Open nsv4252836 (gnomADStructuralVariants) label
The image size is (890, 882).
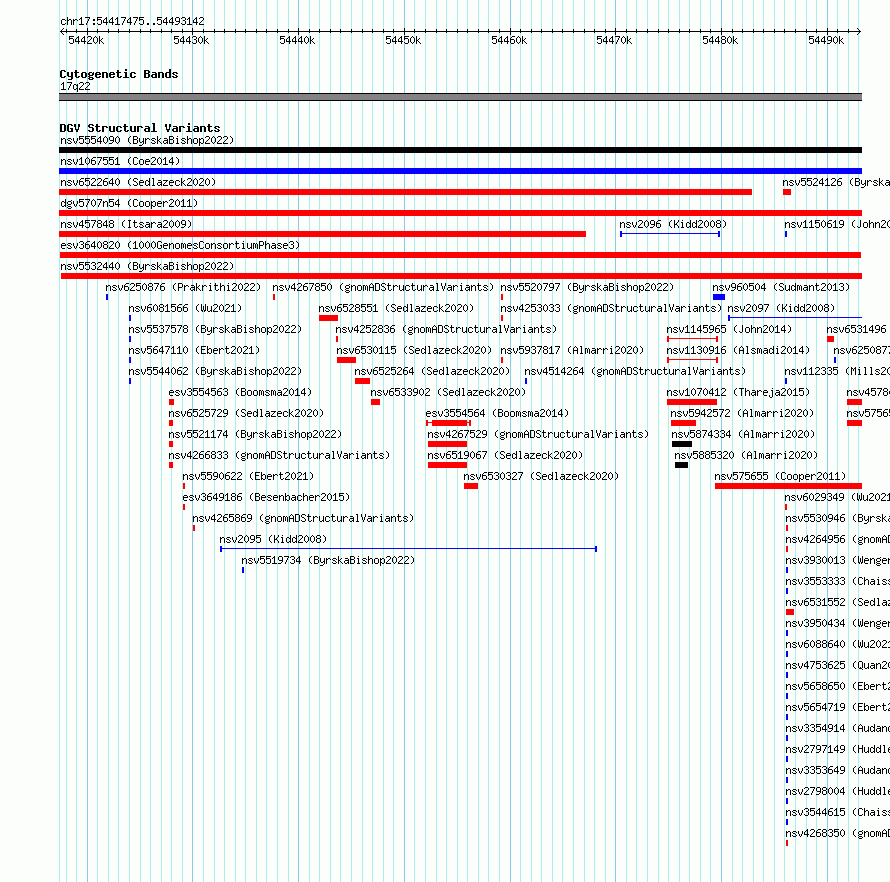pyautogui.click(x=446, y=329)
